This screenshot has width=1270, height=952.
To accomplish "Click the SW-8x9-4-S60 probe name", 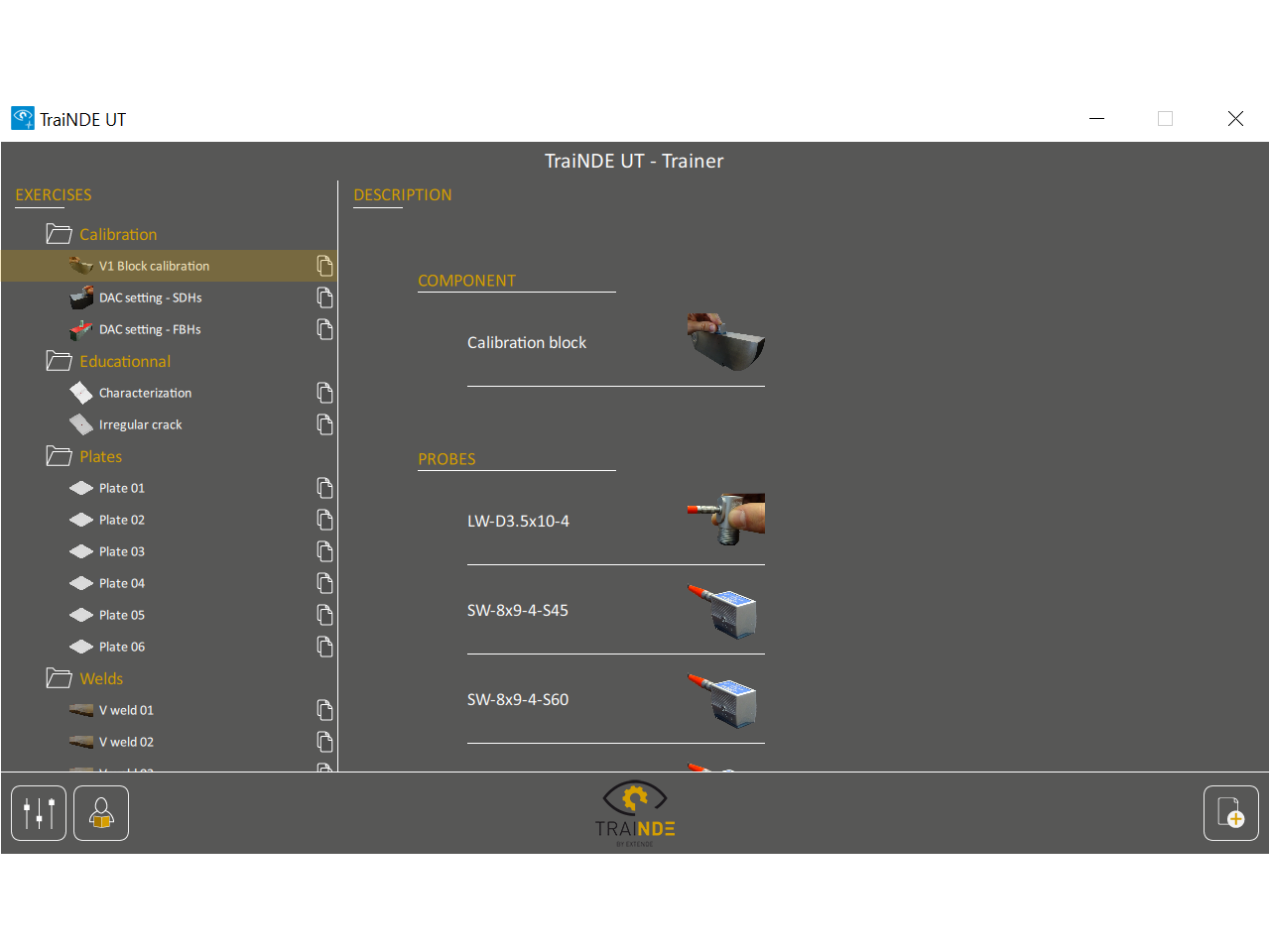I will tap(518, 699).
